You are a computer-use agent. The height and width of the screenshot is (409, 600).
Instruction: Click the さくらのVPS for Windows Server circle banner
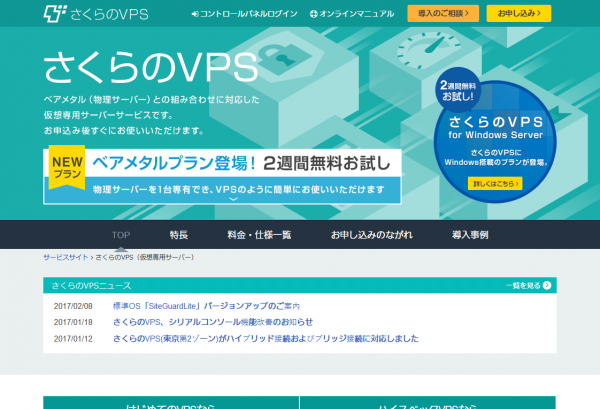496,142
